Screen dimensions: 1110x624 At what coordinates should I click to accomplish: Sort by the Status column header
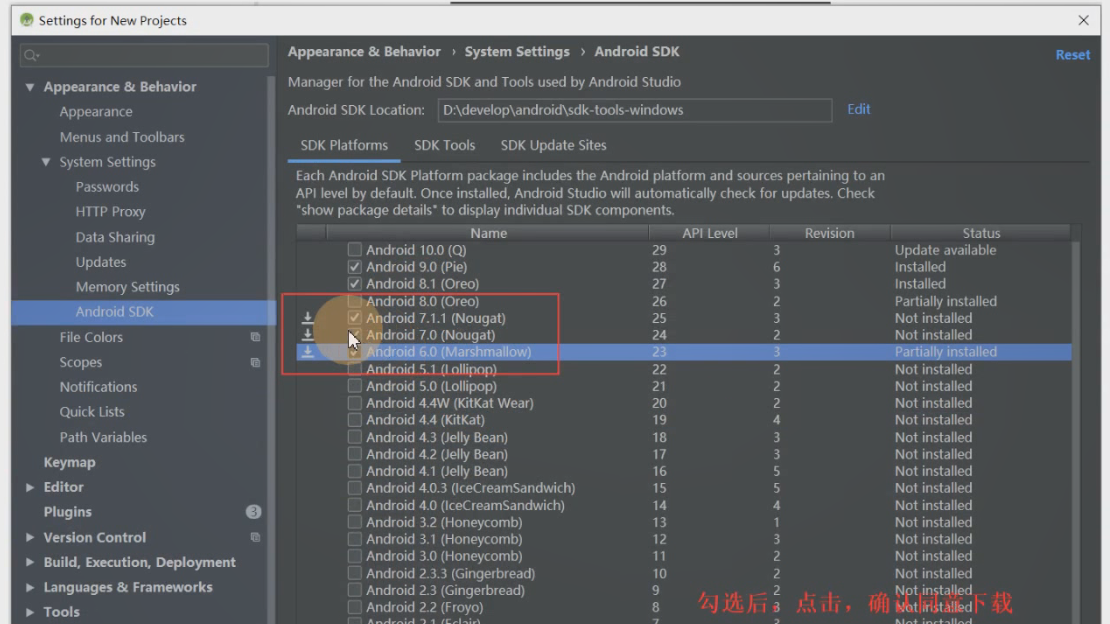pyautogui.click(x=980, y=233)
